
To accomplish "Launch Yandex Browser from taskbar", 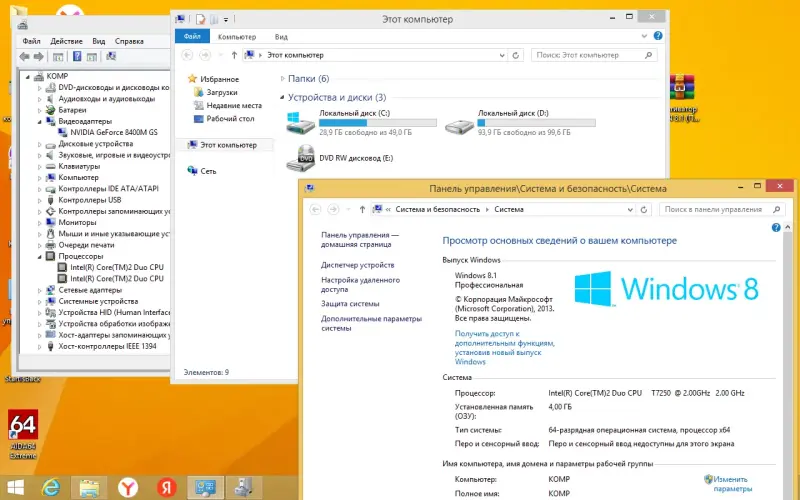I will (x=128, y=488).
